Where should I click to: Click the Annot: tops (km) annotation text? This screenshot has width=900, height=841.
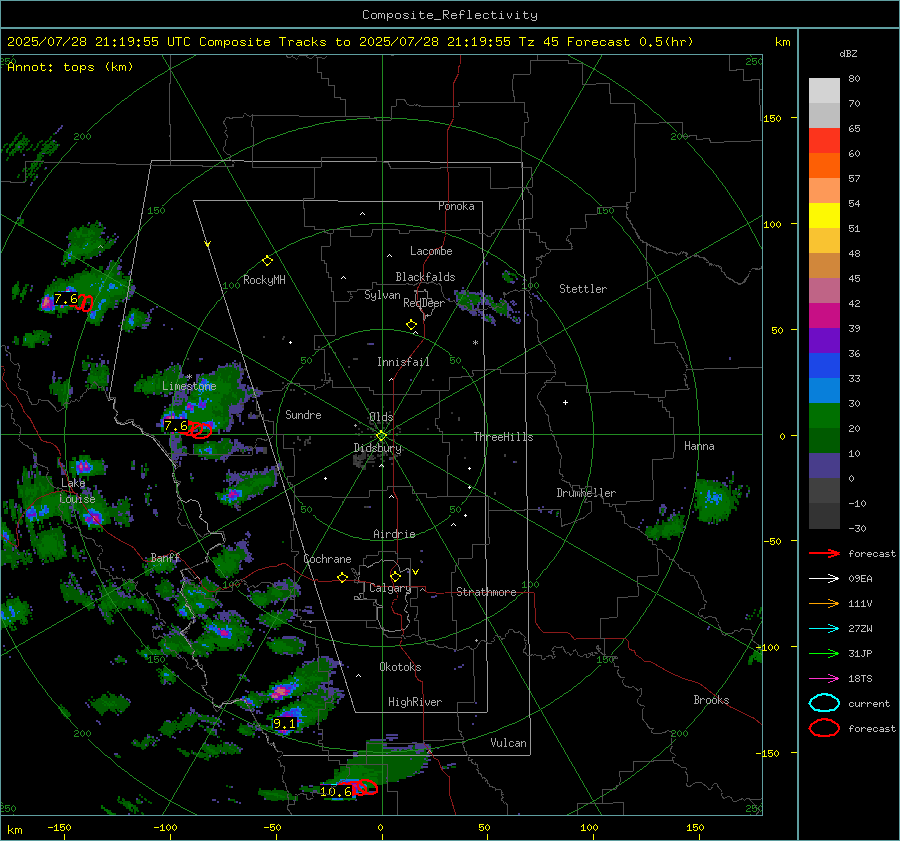tap(70, 67)
